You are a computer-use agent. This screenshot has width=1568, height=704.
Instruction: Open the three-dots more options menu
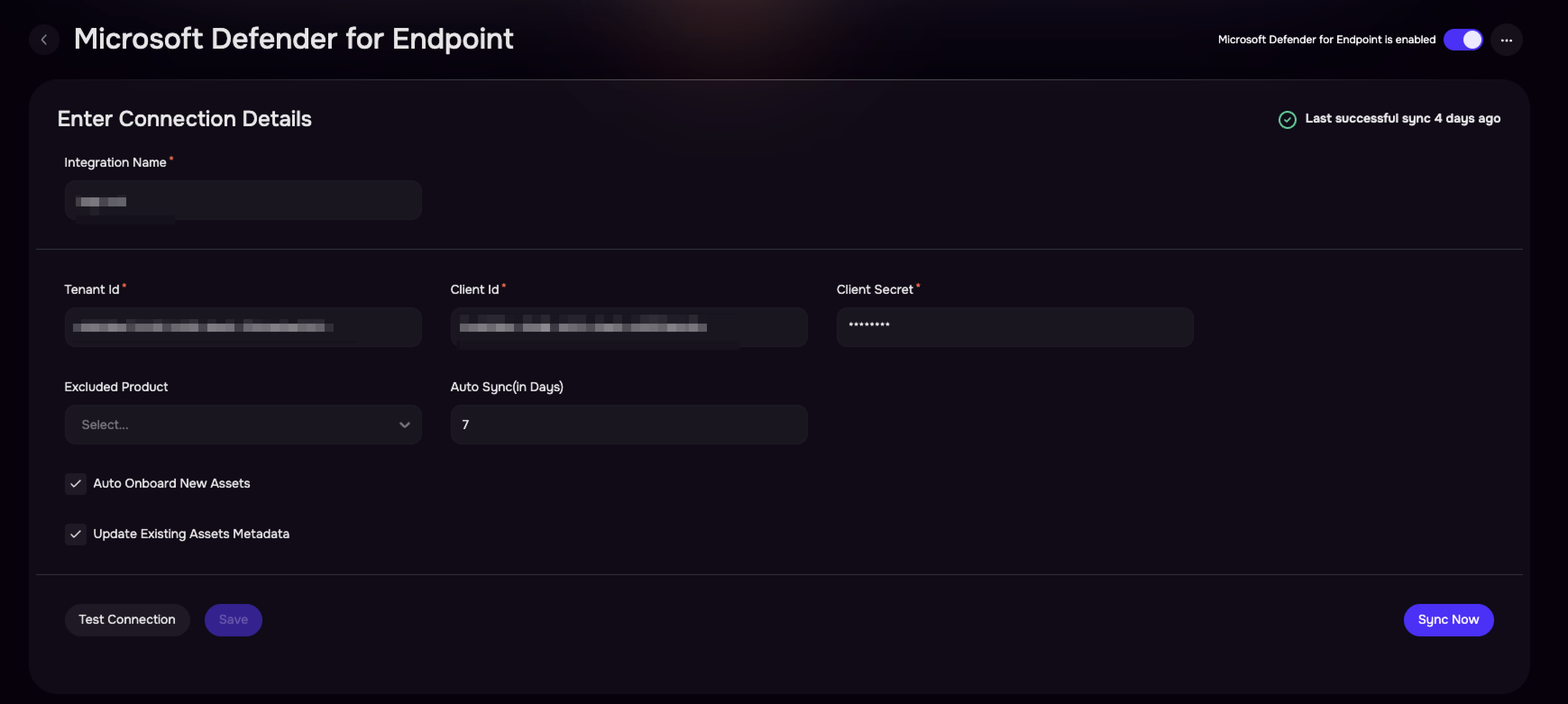tap(1507, 40)
